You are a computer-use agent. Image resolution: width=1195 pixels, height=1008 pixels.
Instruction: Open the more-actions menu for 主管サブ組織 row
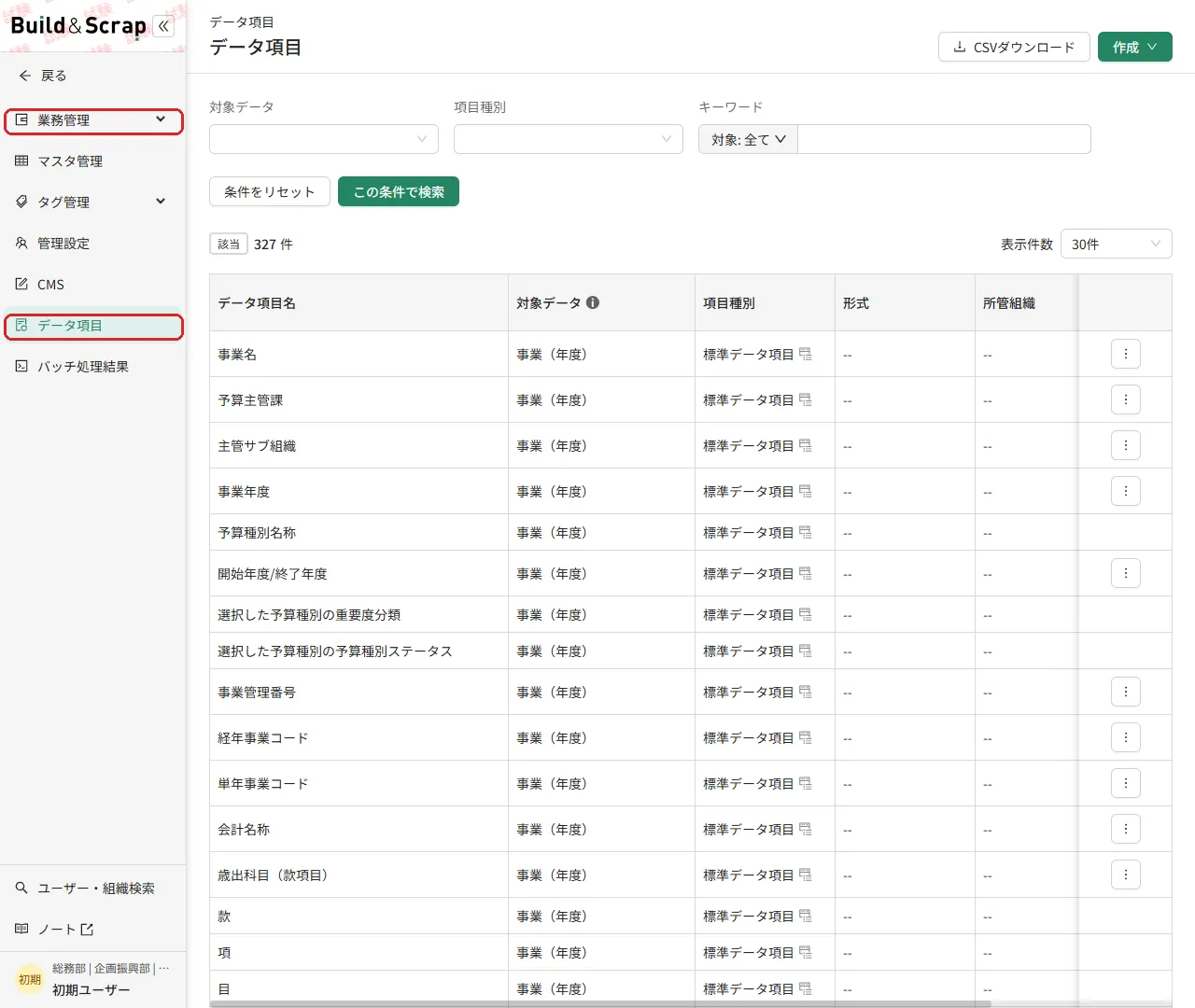(1126, 445)
